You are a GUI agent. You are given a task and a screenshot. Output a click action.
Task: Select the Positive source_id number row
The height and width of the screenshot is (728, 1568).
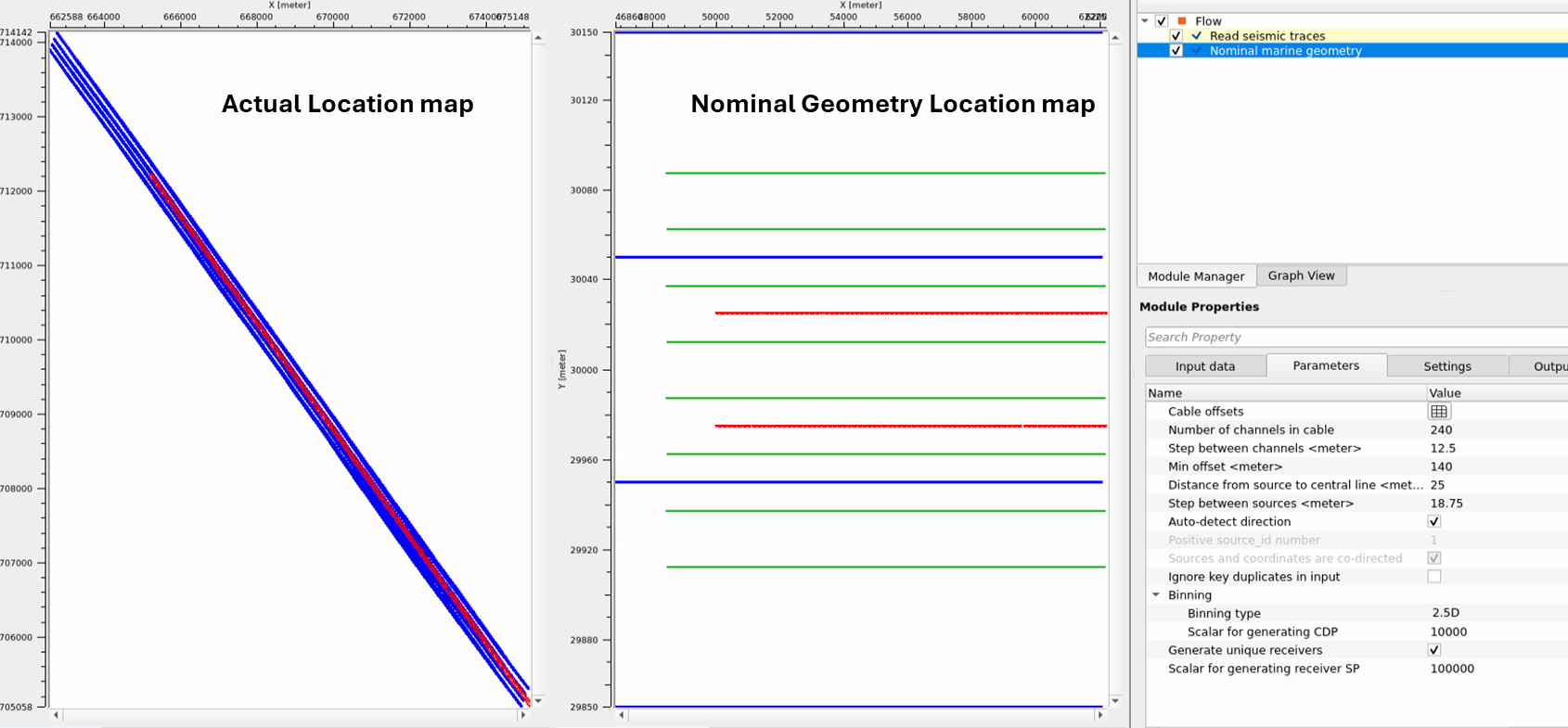1356,540
